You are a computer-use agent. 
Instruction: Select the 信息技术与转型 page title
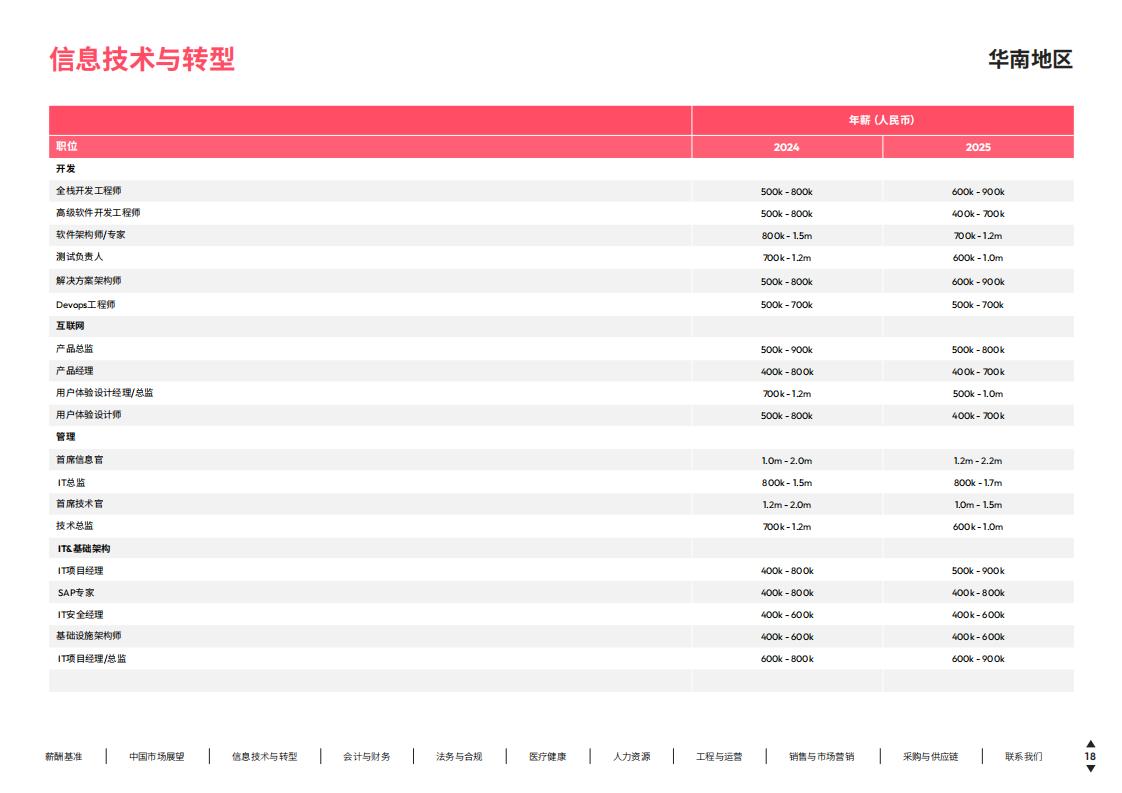[142, 59]
